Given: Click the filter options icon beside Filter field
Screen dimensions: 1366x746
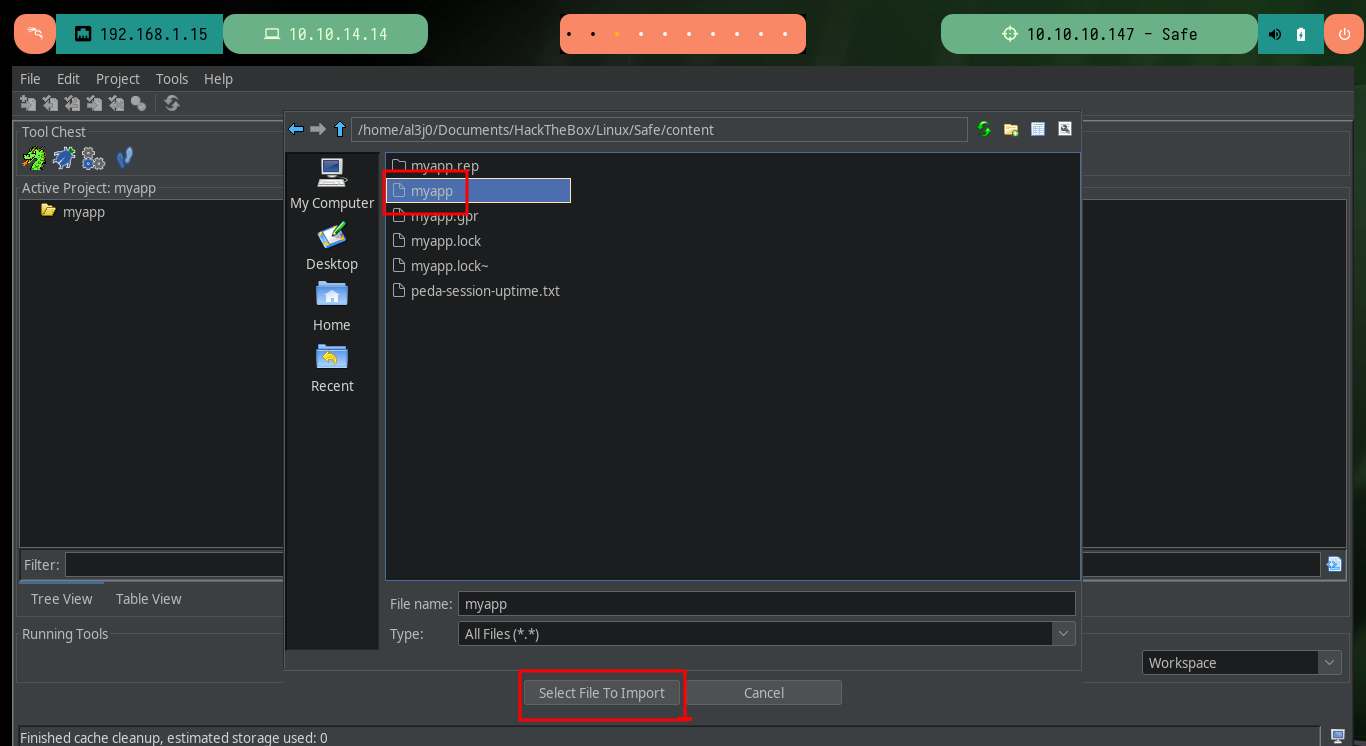Looking at the screenshot, I should (x=1333, y=565).
